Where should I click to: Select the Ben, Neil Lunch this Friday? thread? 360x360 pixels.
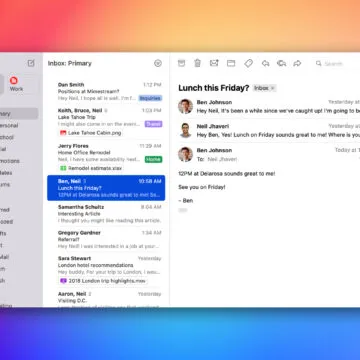click(106, 188)
